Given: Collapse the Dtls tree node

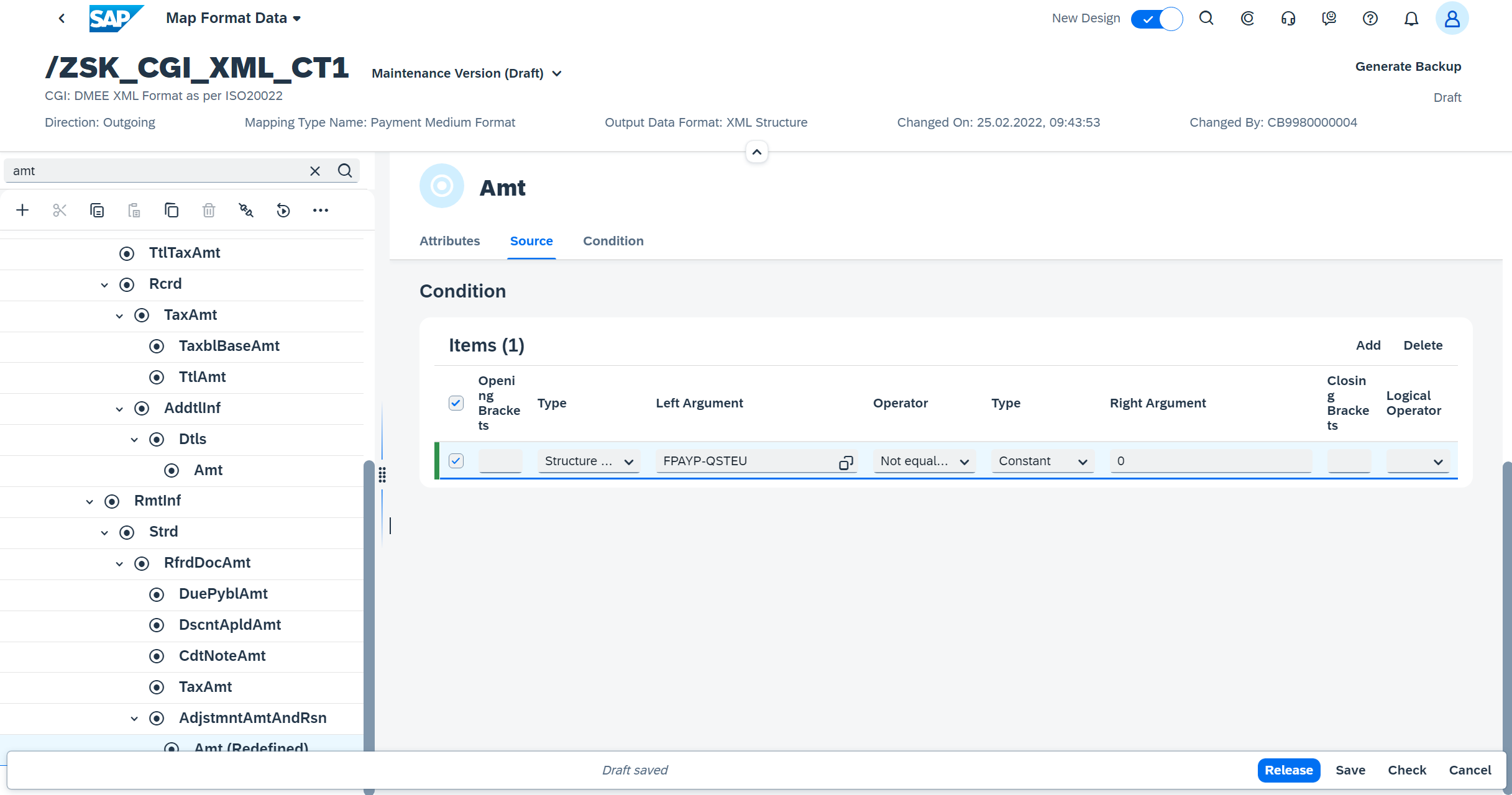Looking at the screenshot, I should [134, 440].
